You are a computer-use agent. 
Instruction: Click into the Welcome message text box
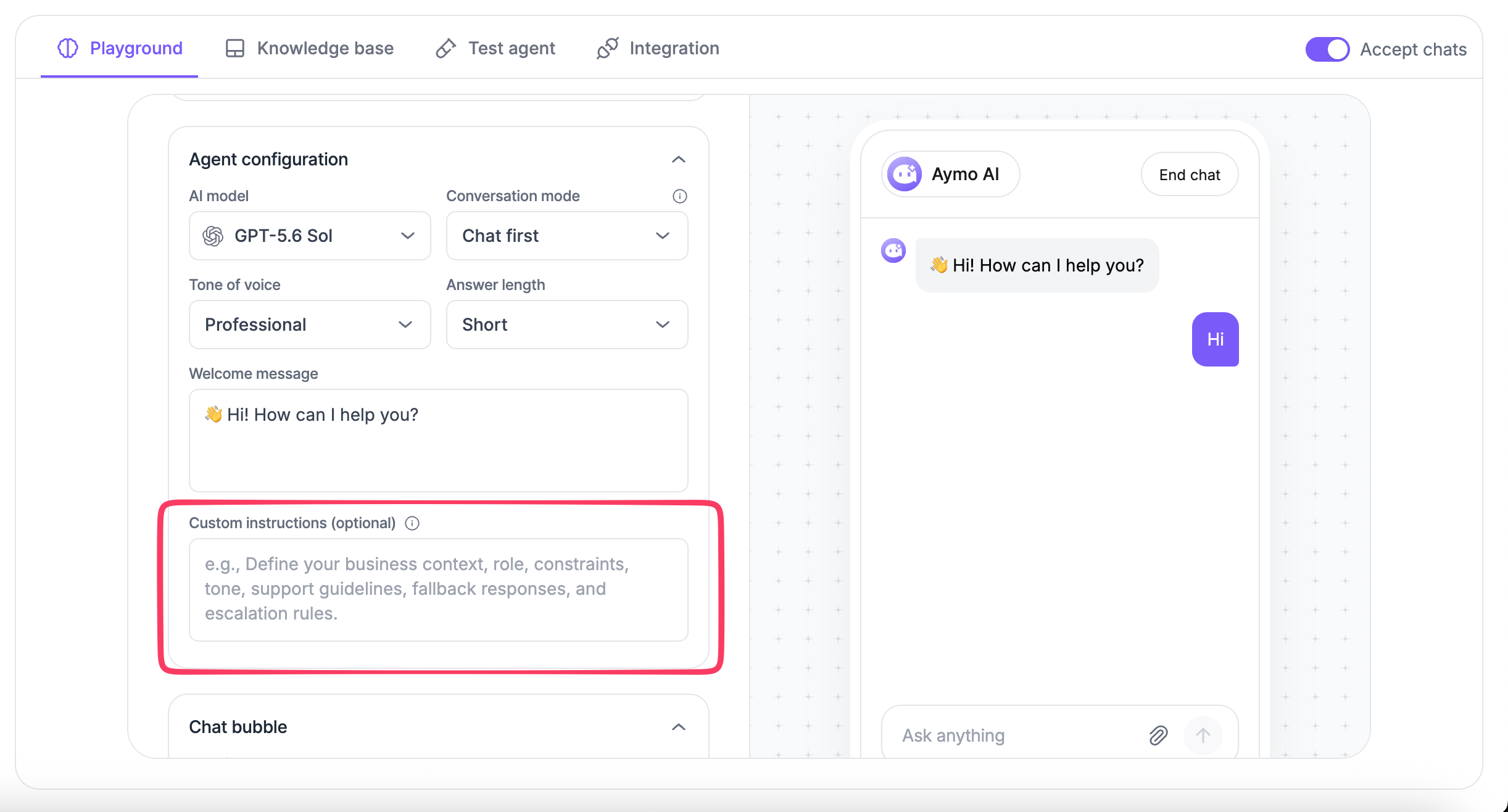(x=439, y=441)
